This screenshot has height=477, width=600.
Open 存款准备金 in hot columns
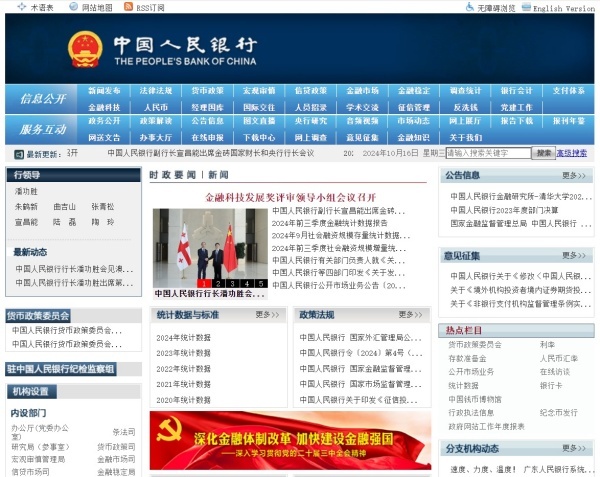[467, 358]
